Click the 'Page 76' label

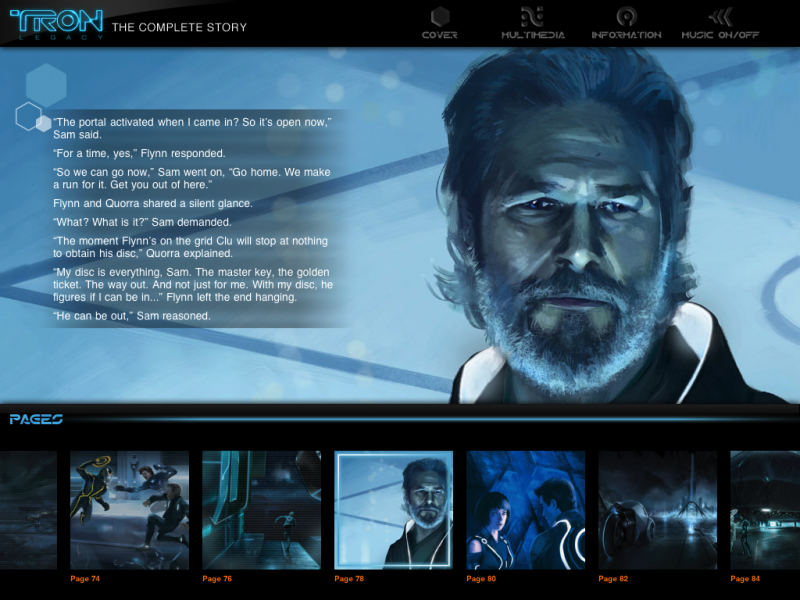217,579
